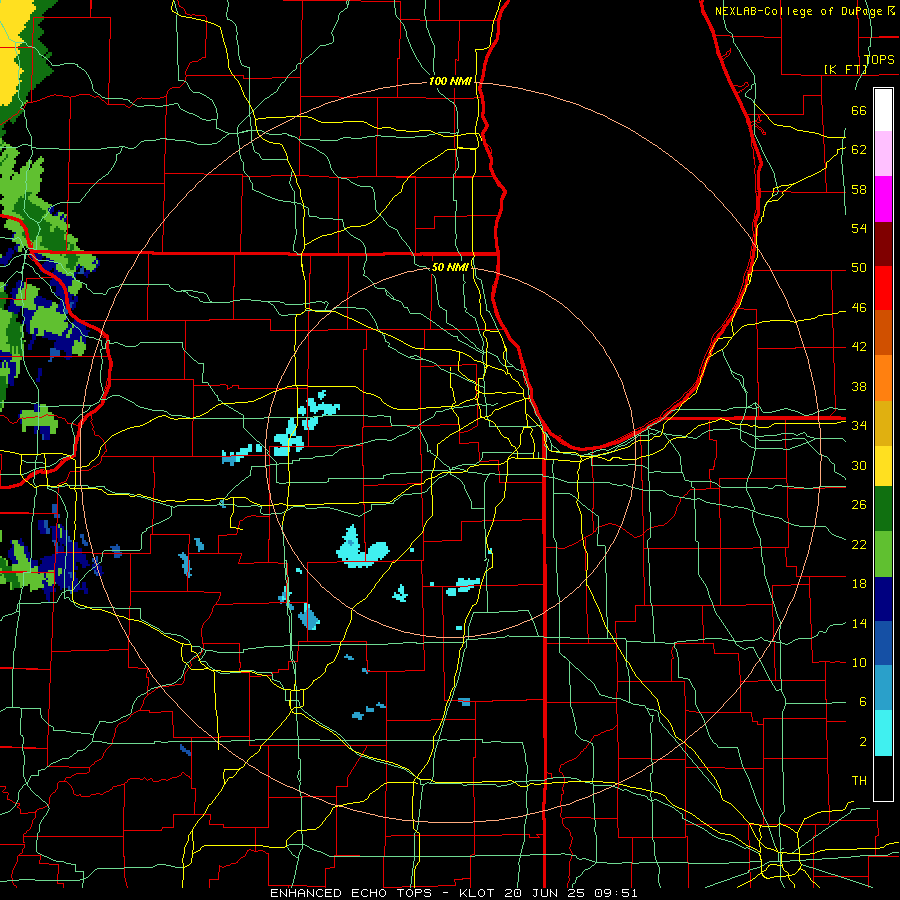This screenshot has width=900, height=900.
Task: Select the mustard gold legend swatch
Action: [x=883, y=423]
